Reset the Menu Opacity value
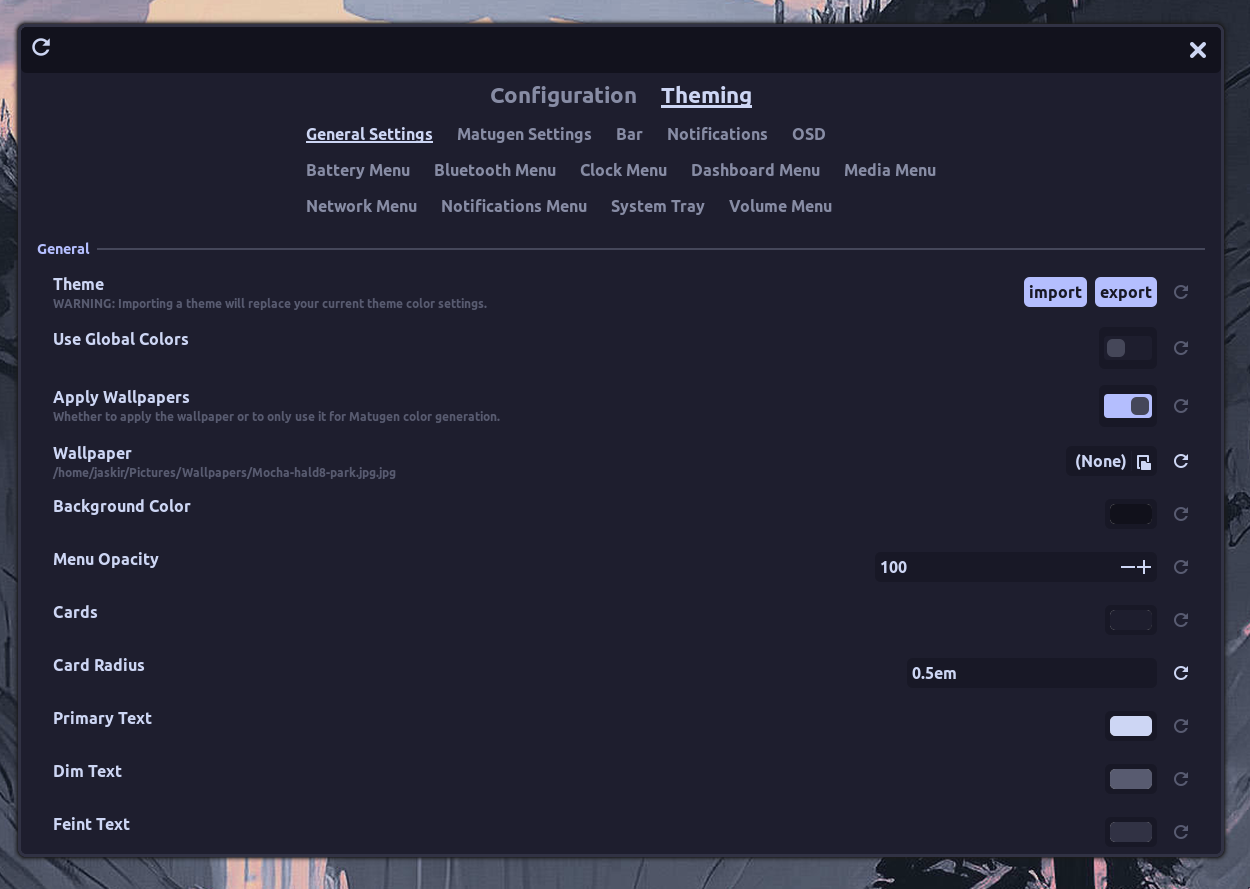Image resolution: width=1250 pixels, height=889 pixels. click(1180, 567)
